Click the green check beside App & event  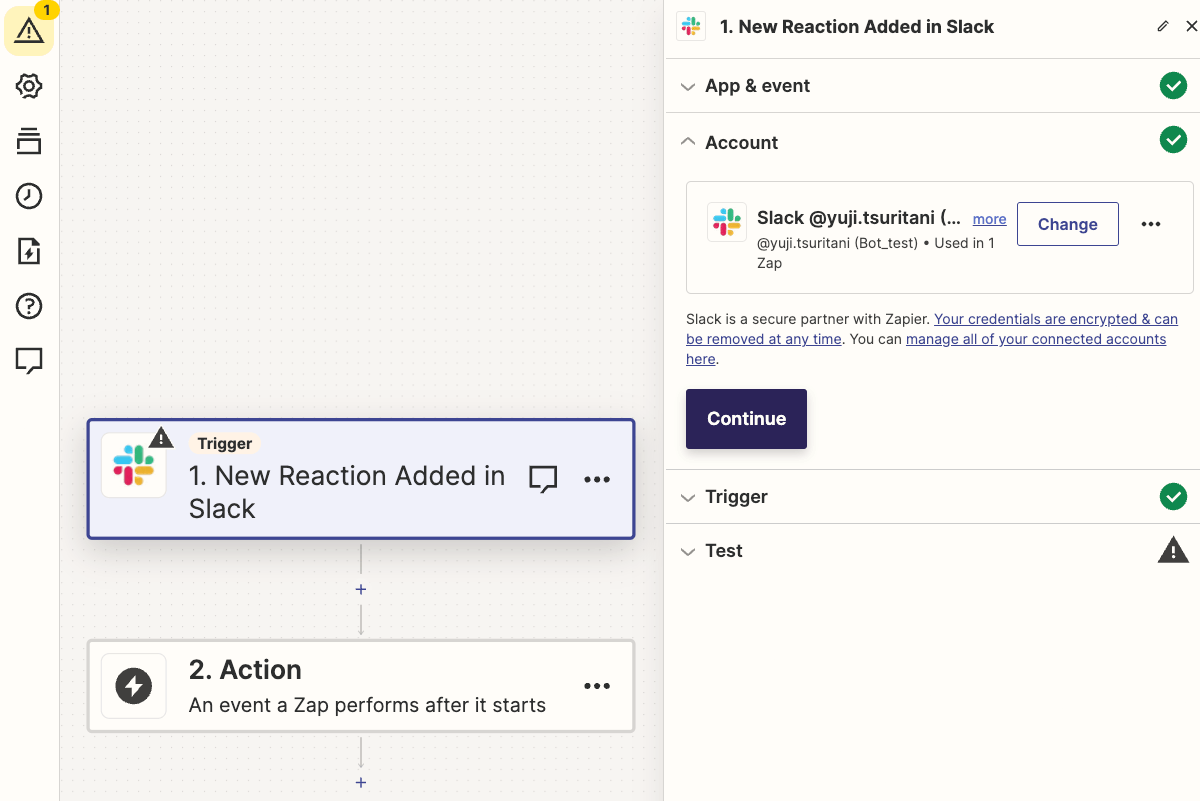pyautogui.click(x=1173, y=86)
